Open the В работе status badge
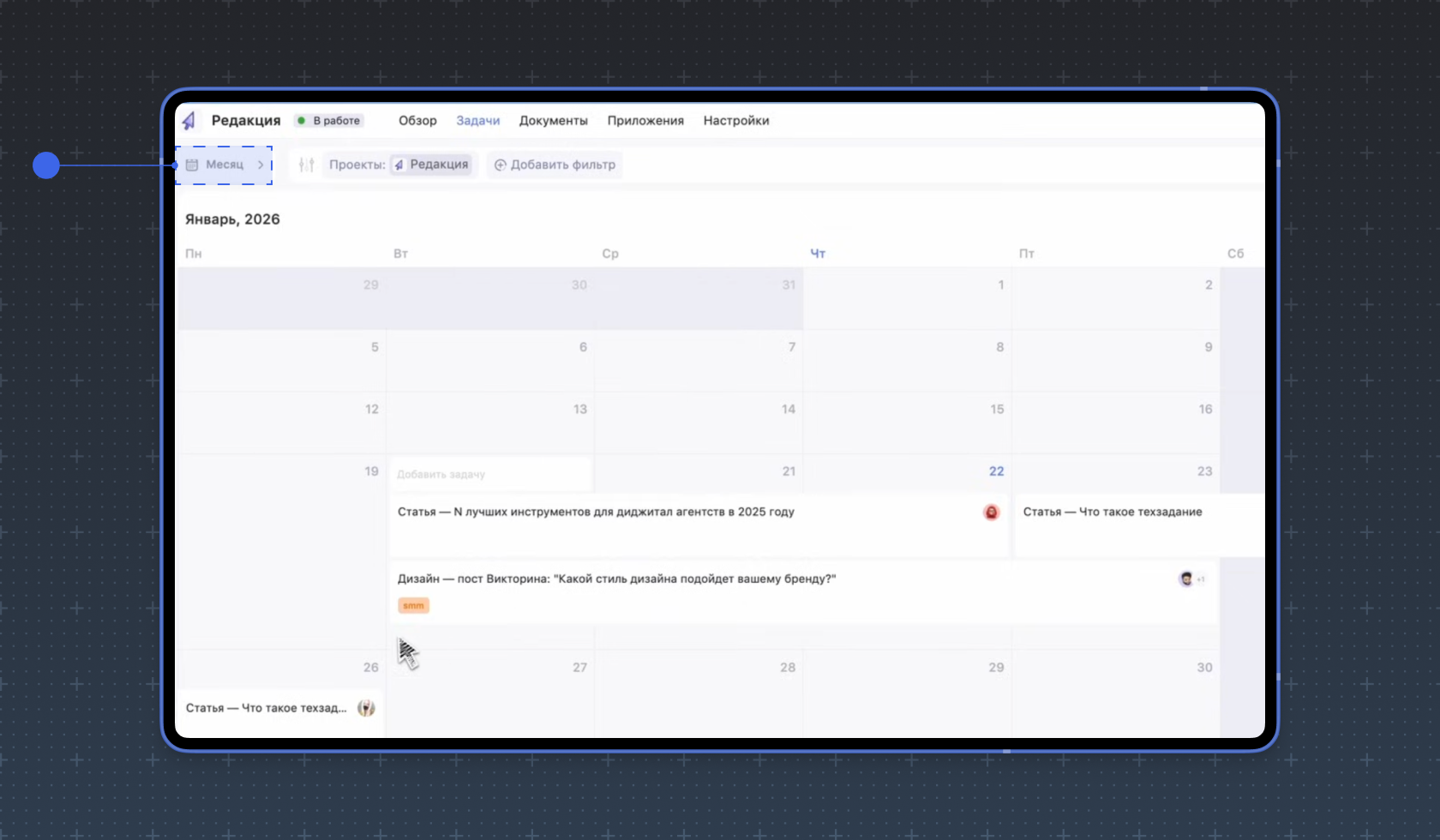 point(329,121)
